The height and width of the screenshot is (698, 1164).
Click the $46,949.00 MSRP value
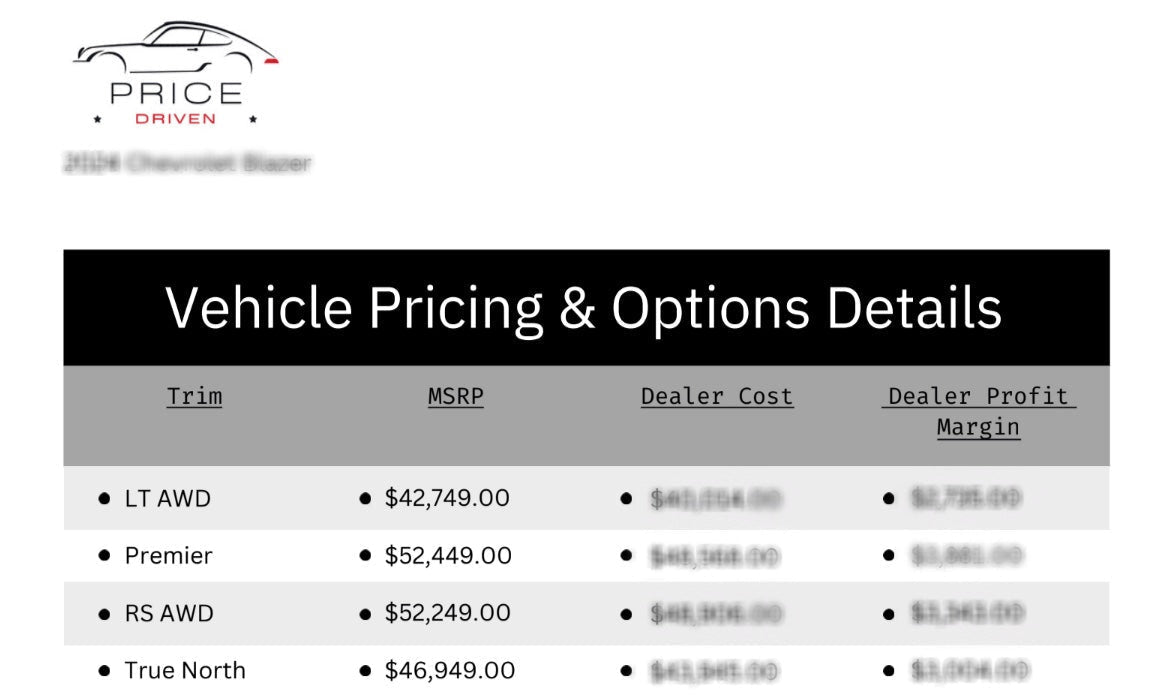click(x=450, y=671)
